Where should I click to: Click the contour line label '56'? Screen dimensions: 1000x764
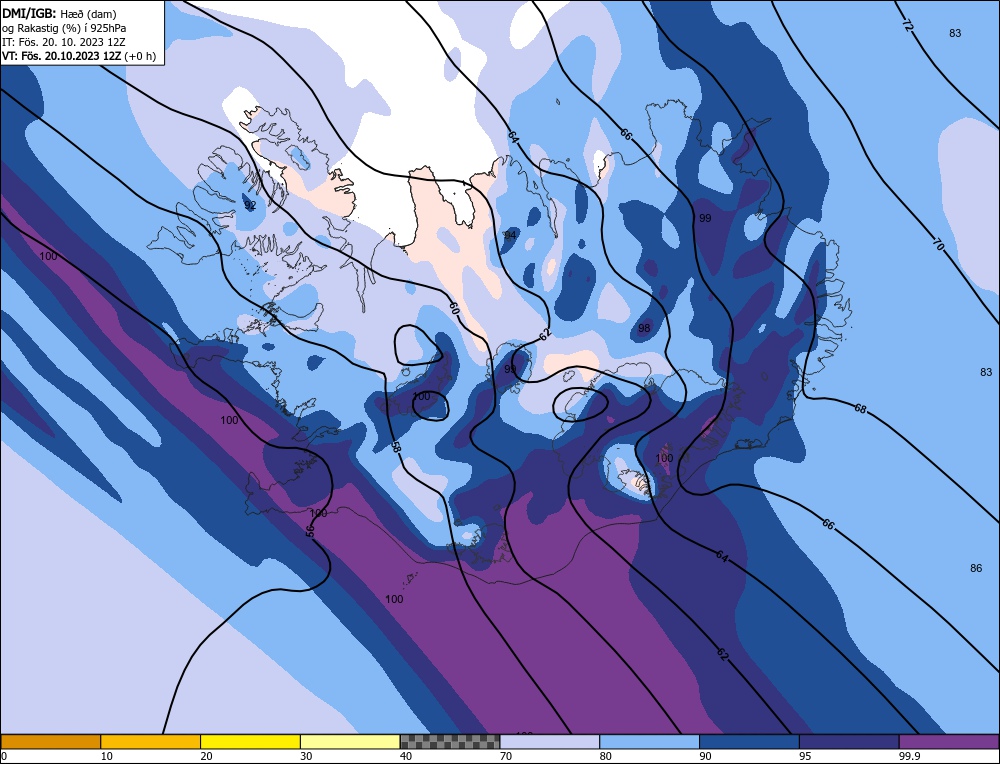point(310,531)
